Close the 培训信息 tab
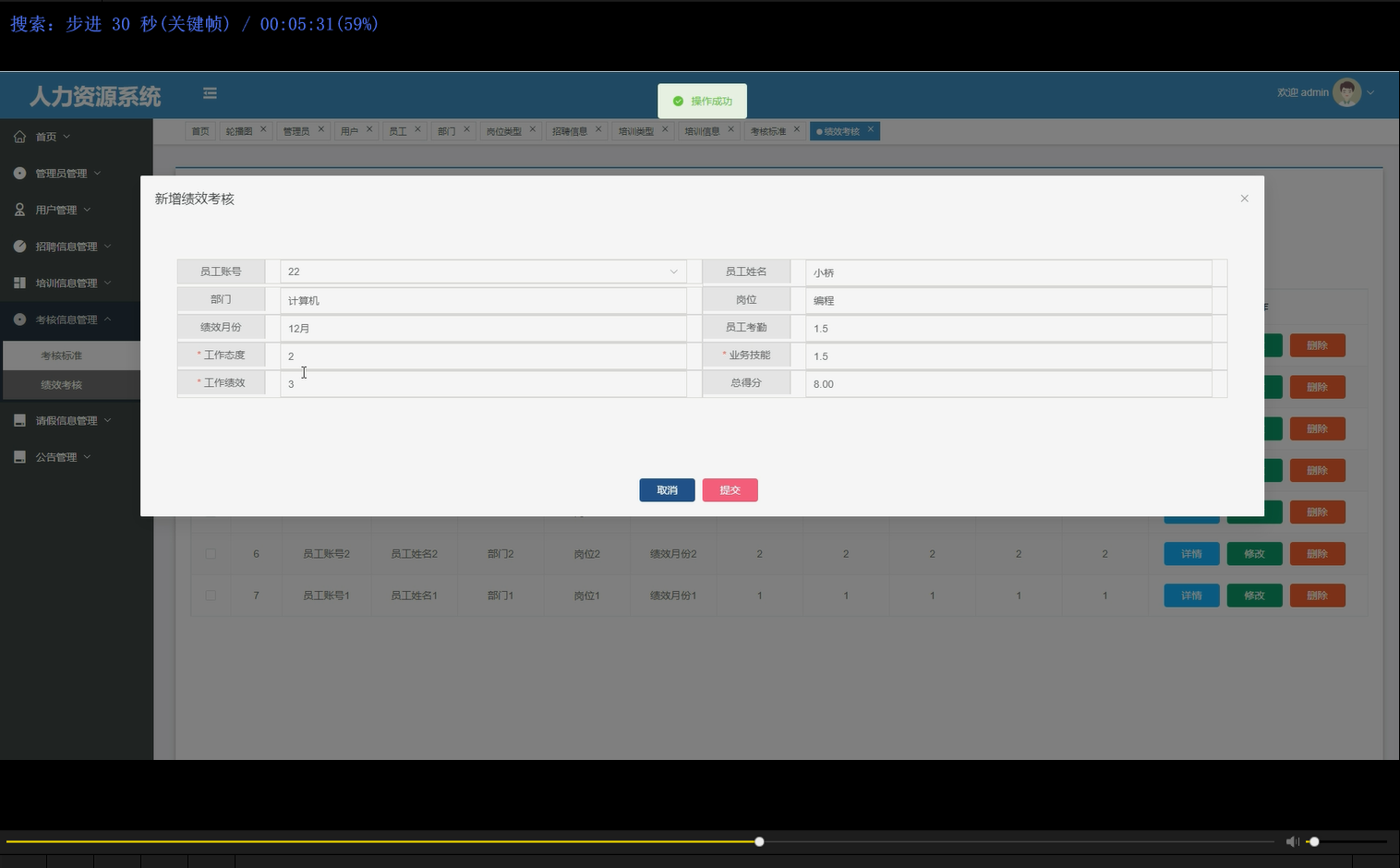The width and height of the screenshot is (1400, 868). click(730, 129)
